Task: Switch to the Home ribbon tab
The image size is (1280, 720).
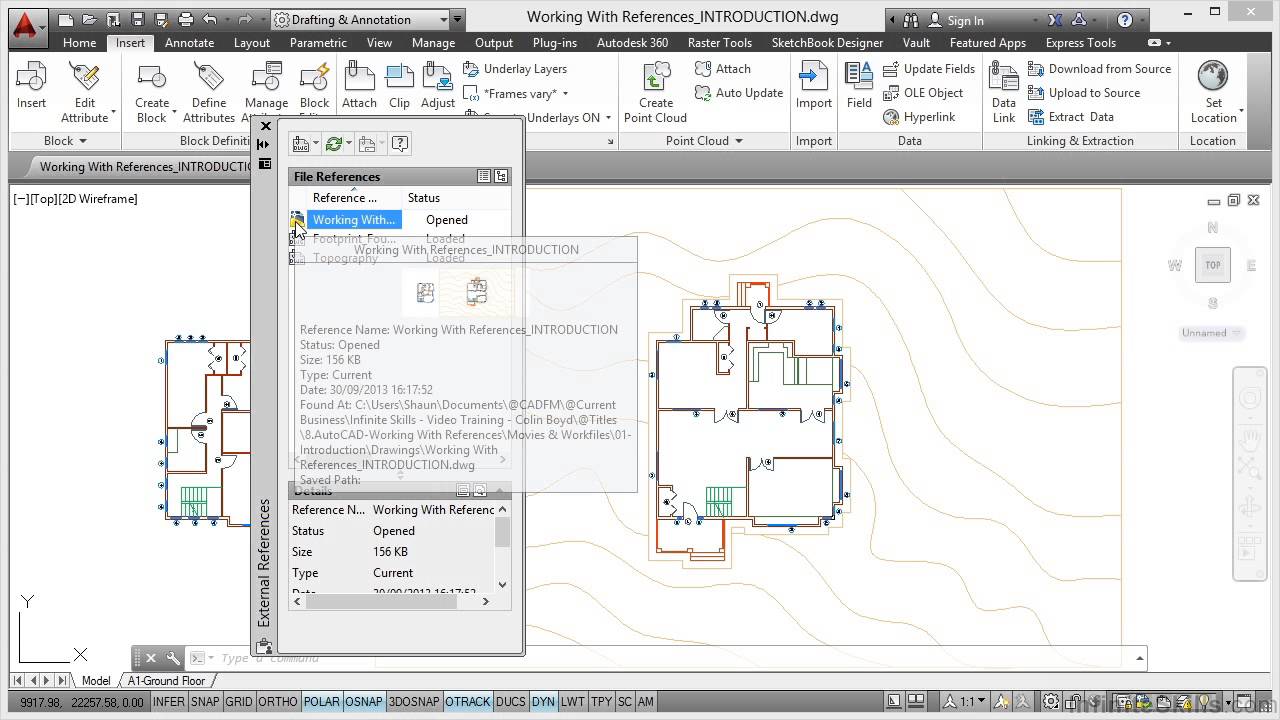Action: [x=79, y=43]
